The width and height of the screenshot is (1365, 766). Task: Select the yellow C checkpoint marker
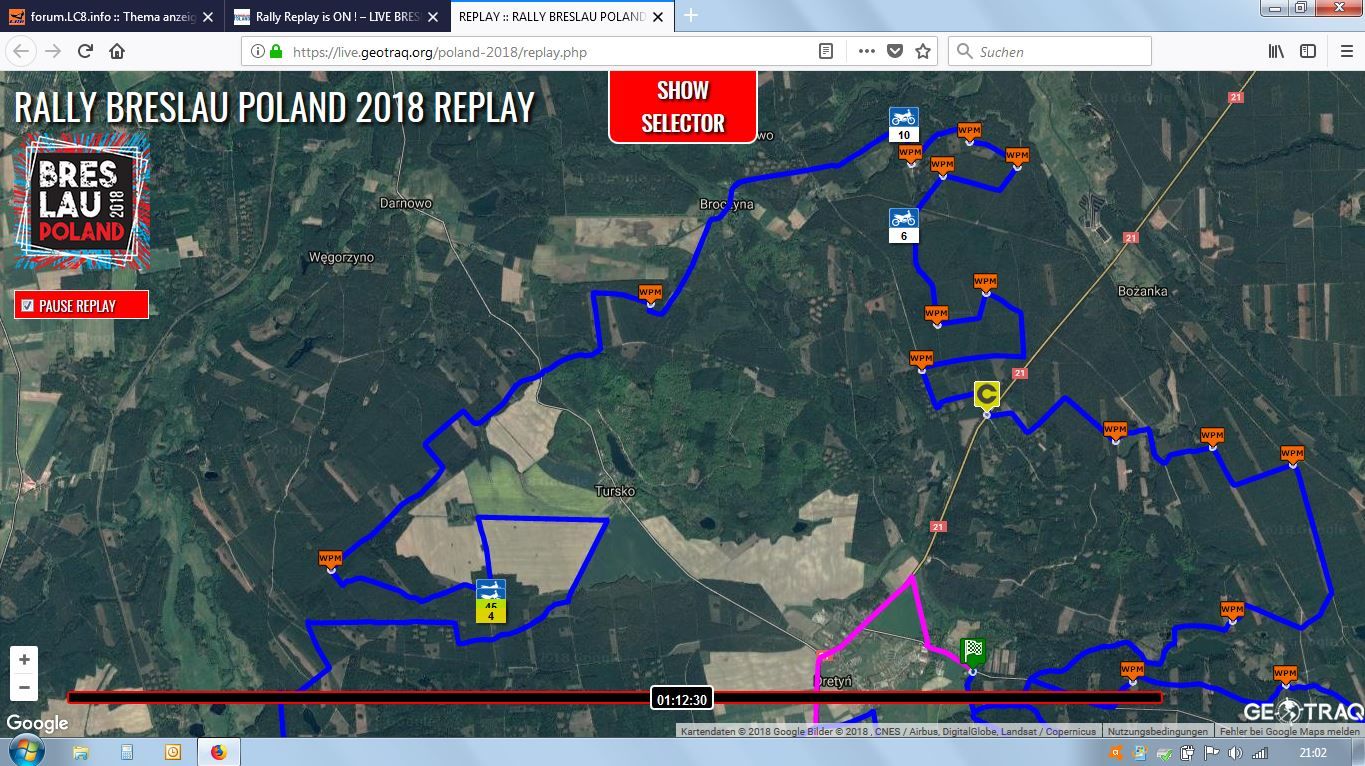[x=987, y=394]
